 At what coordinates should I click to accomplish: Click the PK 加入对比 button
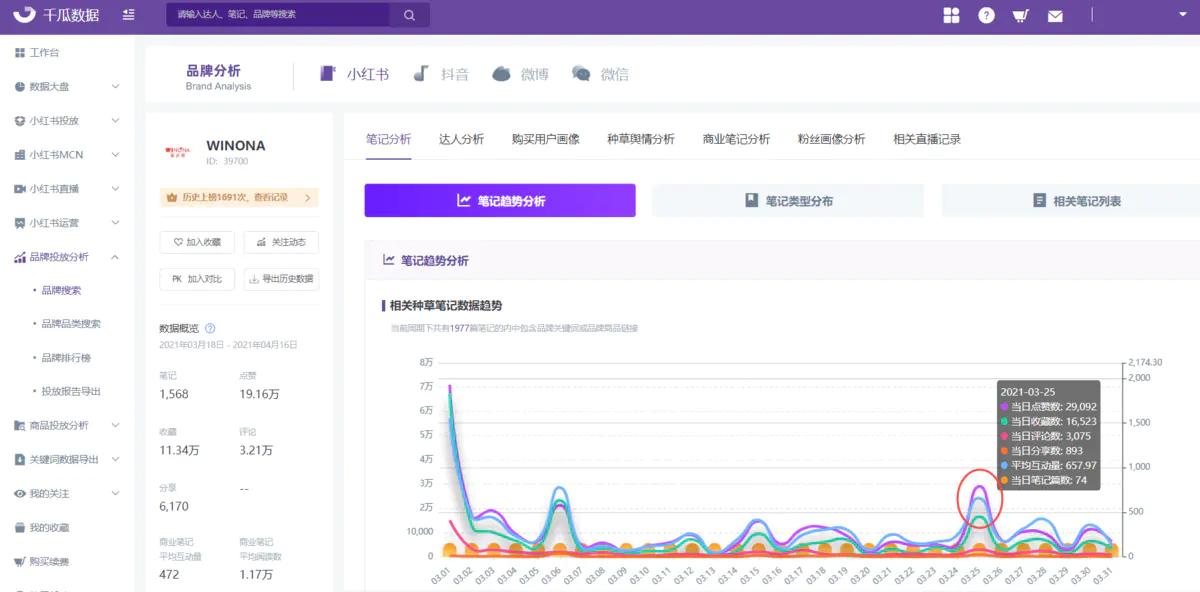[x=197, y=279]
